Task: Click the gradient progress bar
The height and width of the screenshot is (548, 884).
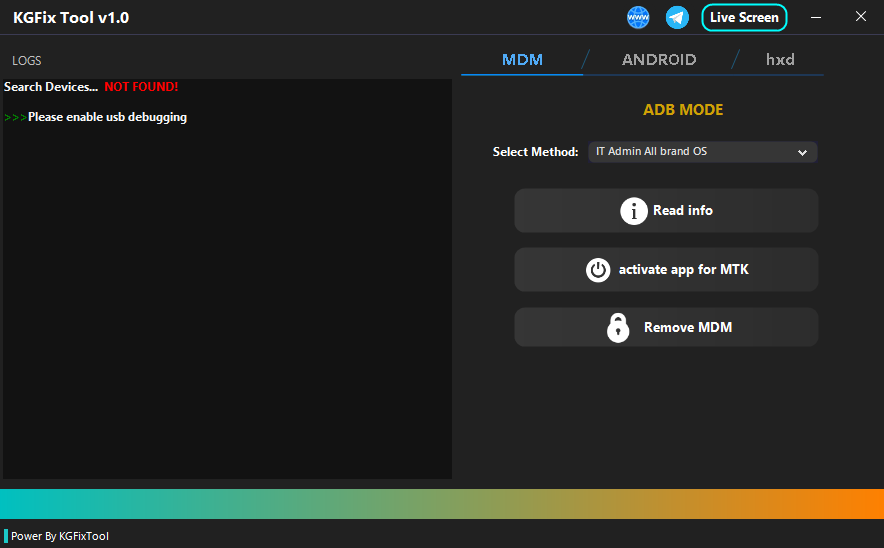Action: click(442, 504)
